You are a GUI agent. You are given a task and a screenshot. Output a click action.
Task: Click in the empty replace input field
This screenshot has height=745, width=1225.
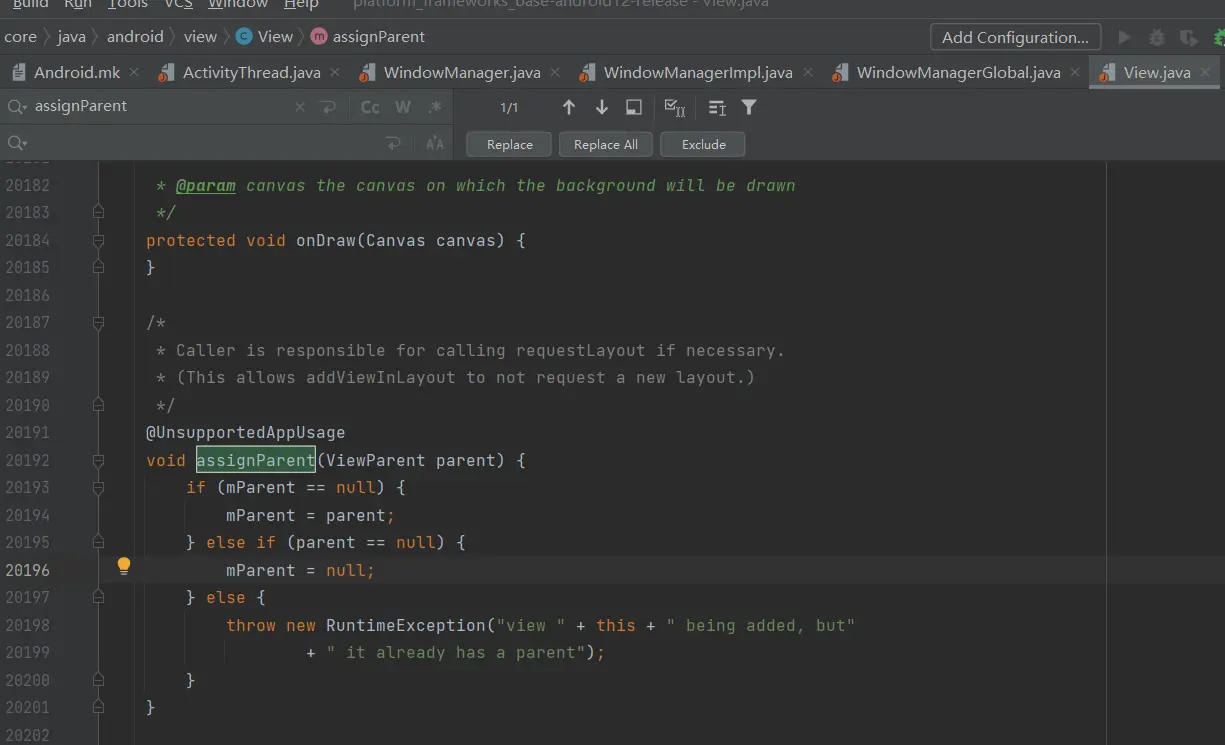(200, 144)
